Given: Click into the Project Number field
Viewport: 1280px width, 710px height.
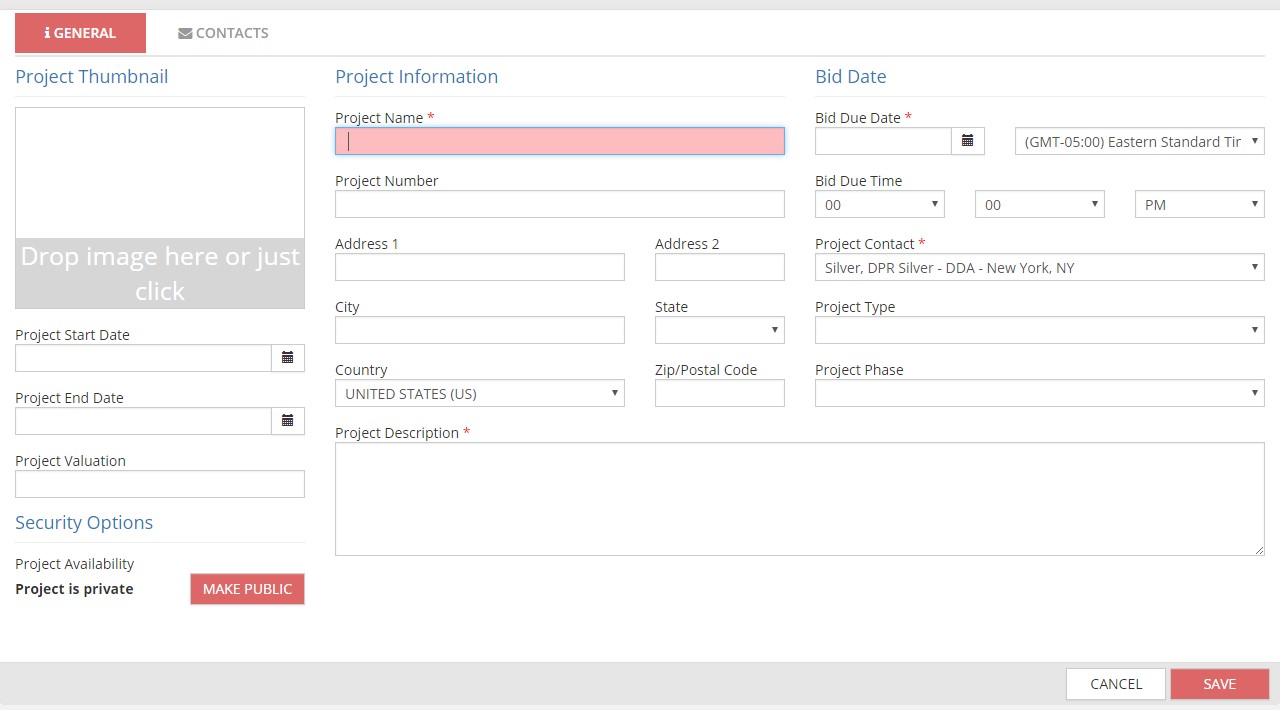Looking at the screenshot, I should pyautogui.click(x=559, y=204).
